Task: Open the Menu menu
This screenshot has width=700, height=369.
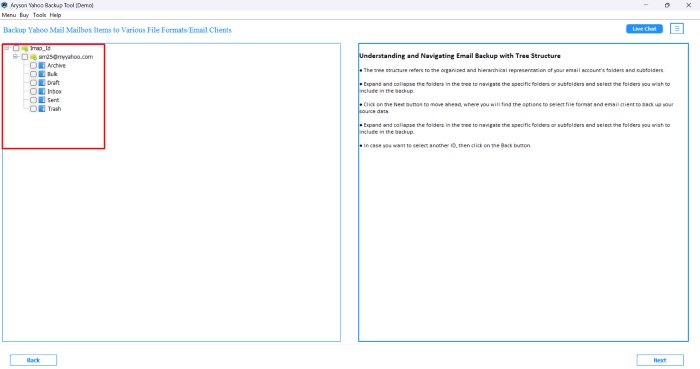Action: pyautogui.click(x=9, y=15)
